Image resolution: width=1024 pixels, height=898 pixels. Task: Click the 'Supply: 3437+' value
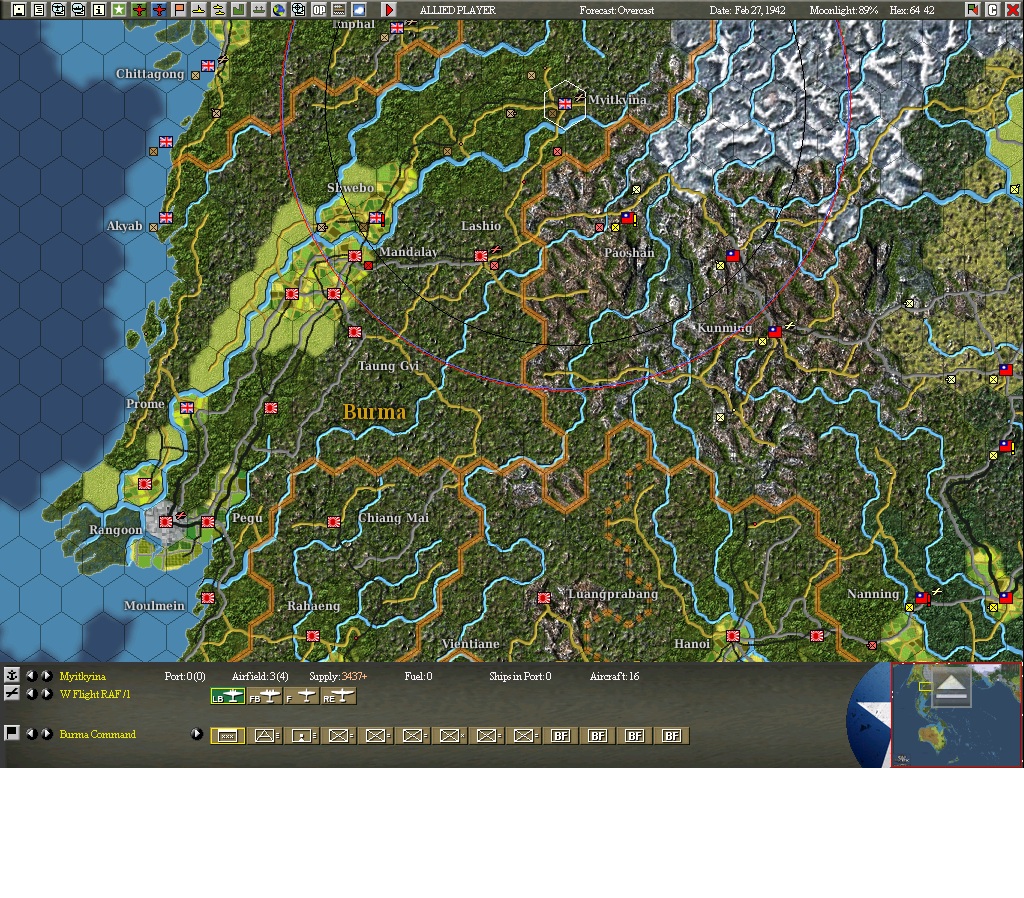coord(338,676)
